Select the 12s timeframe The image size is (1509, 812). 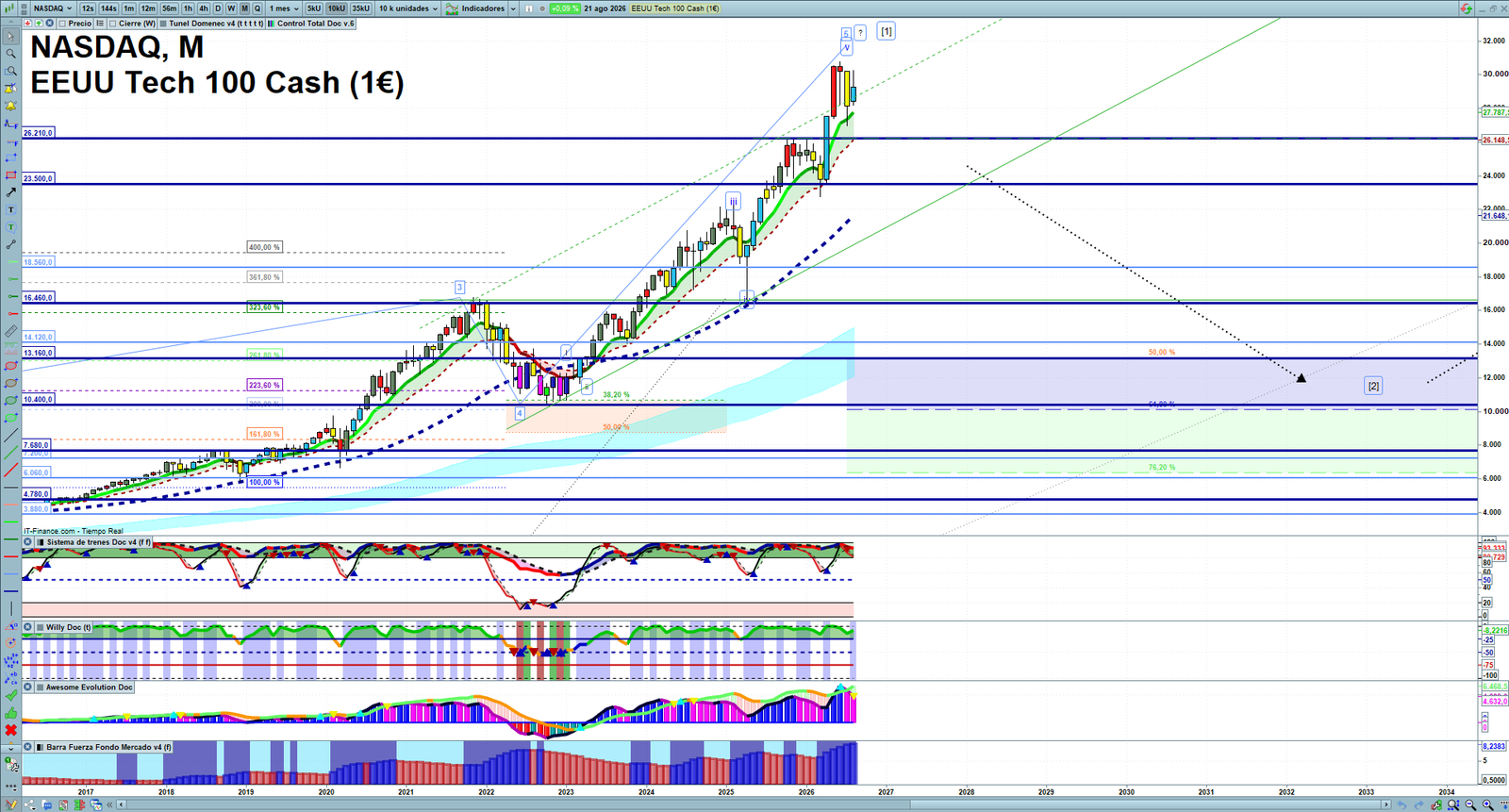[x=88, y=8]
